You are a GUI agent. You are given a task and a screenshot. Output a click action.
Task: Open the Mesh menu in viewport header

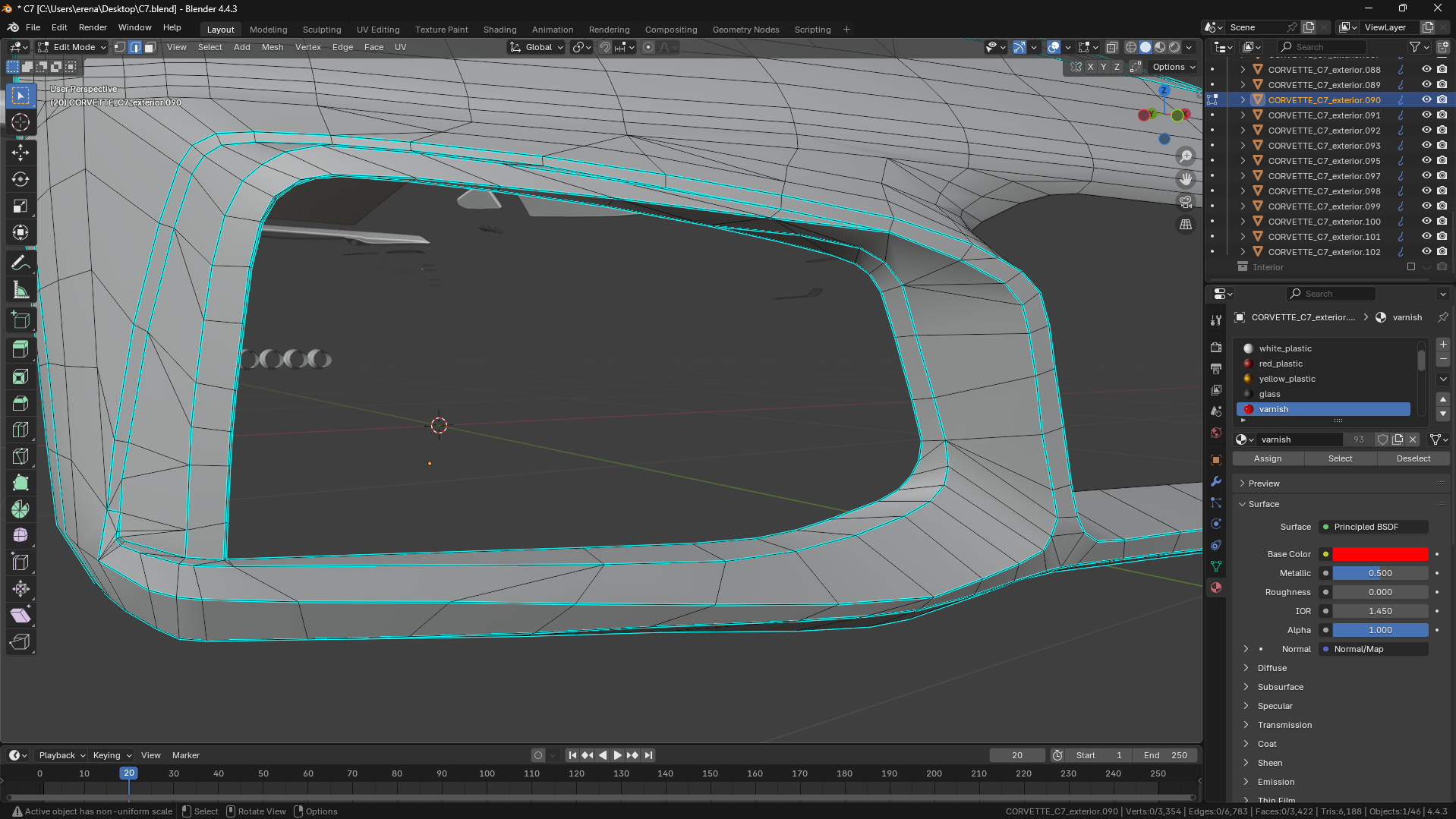[x=273, y=47]
